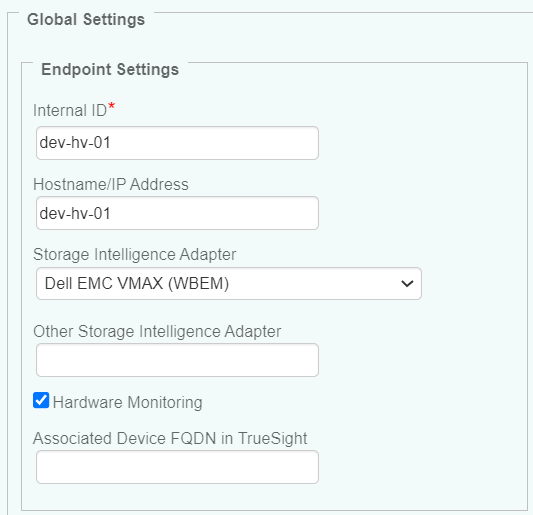Click the Internal ID input field
Image resolution: width=533 pixels, height=515 pixels.
177,143
